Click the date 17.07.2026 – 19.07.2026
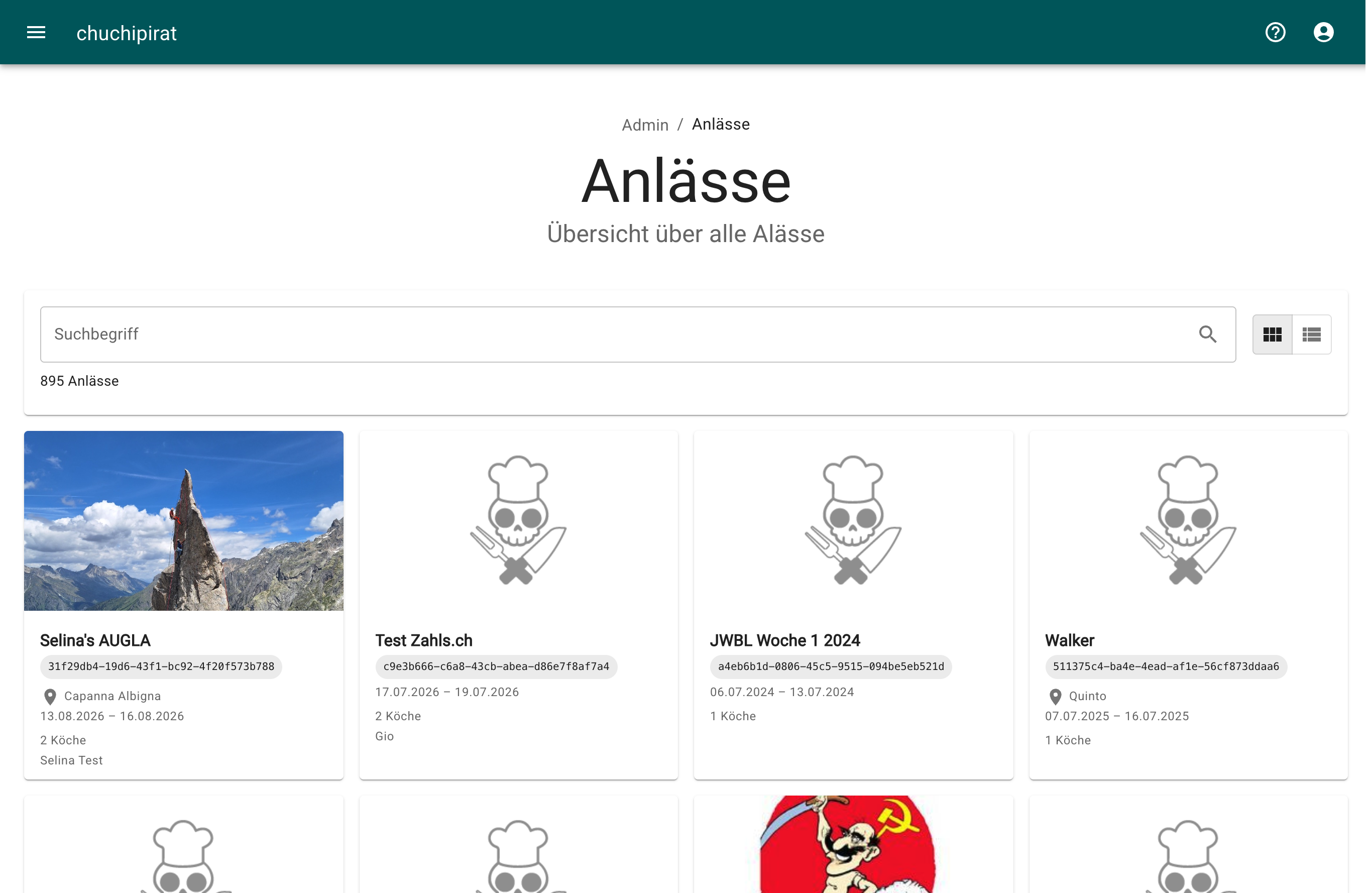The width and height of the screenshot is (1372, 893). click(x=447, y=692)
